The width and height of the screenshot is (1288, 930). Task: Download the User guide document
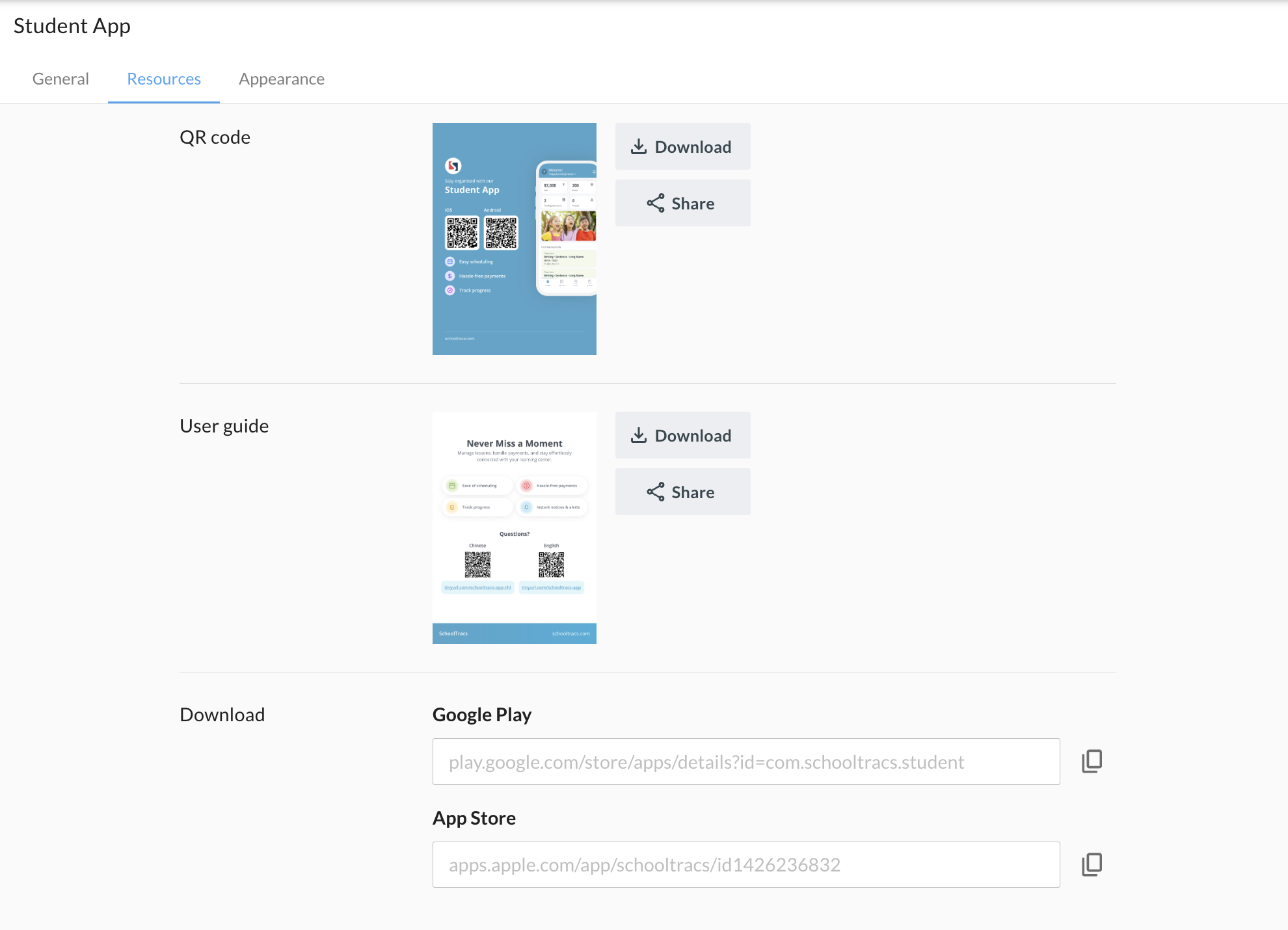[x=682, y=435]
